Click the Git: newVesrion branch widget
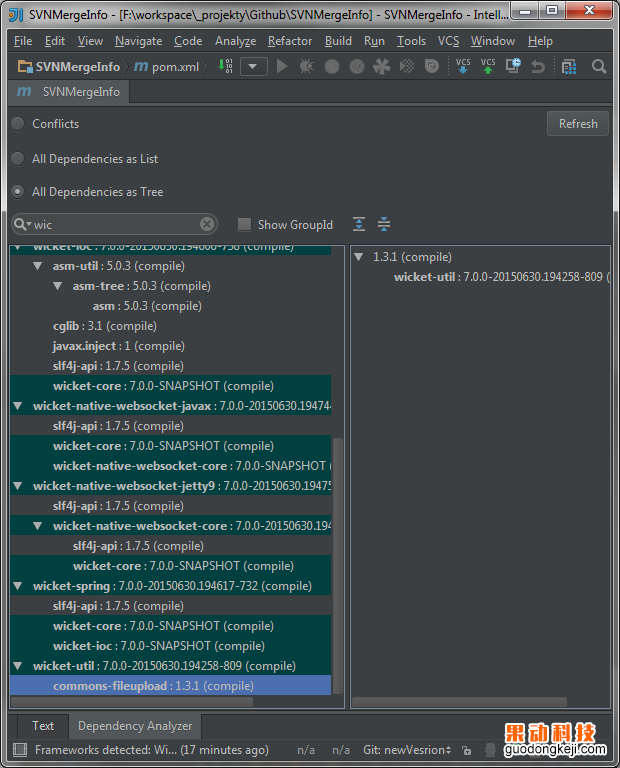The image size is (620, 768). [x=407, y=750]
